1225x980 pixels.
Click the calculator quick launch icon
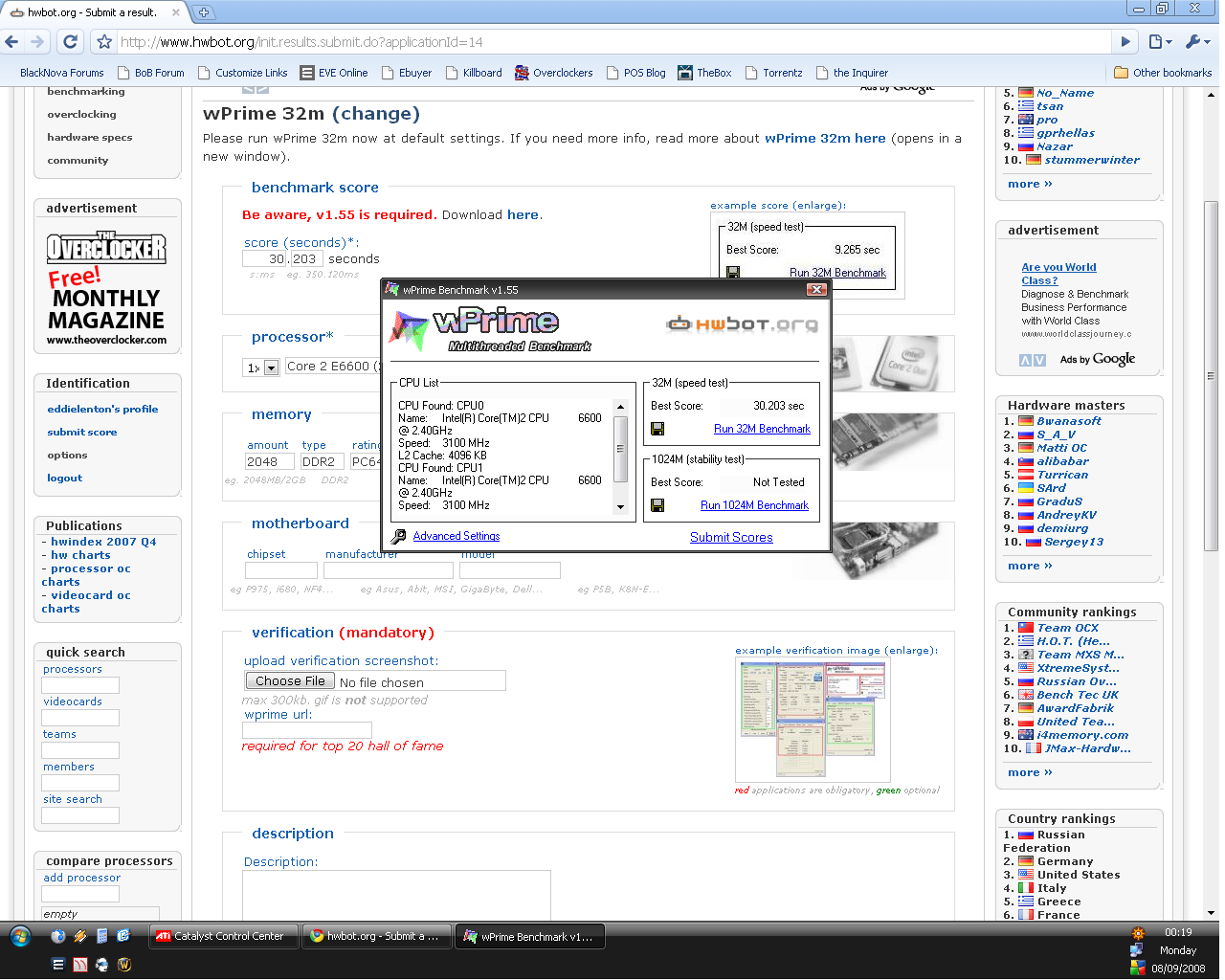(x=102, y=936)
